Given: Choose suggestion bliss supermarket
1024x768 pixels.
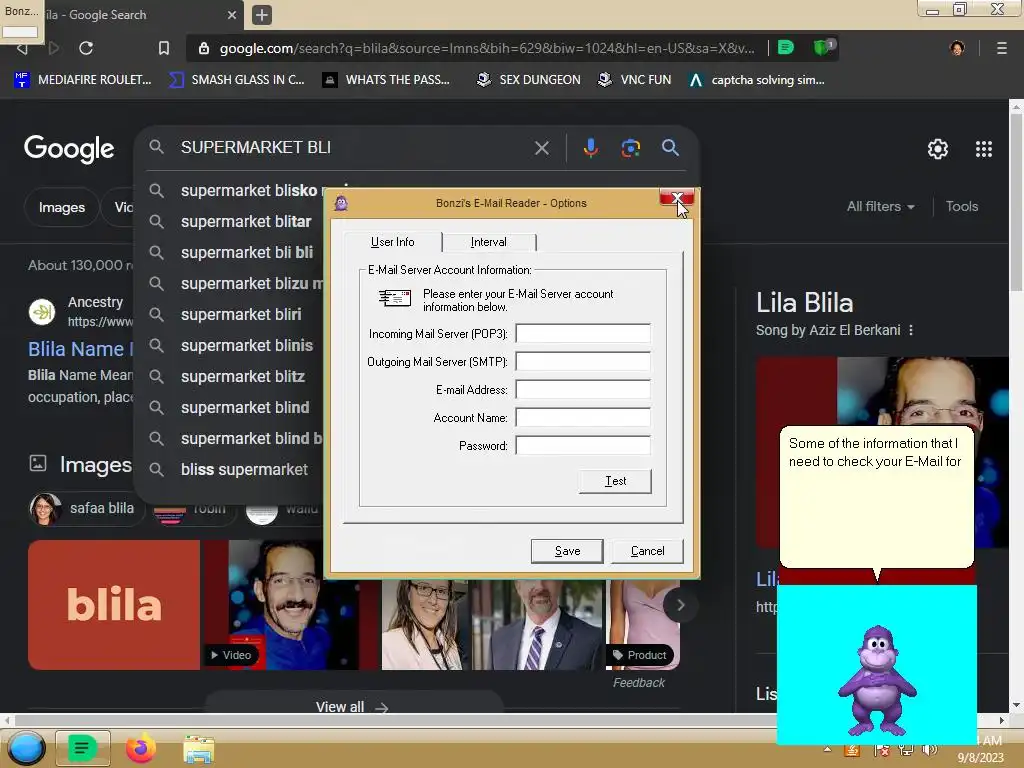Looking at the screenshot, I should [244, 470].
